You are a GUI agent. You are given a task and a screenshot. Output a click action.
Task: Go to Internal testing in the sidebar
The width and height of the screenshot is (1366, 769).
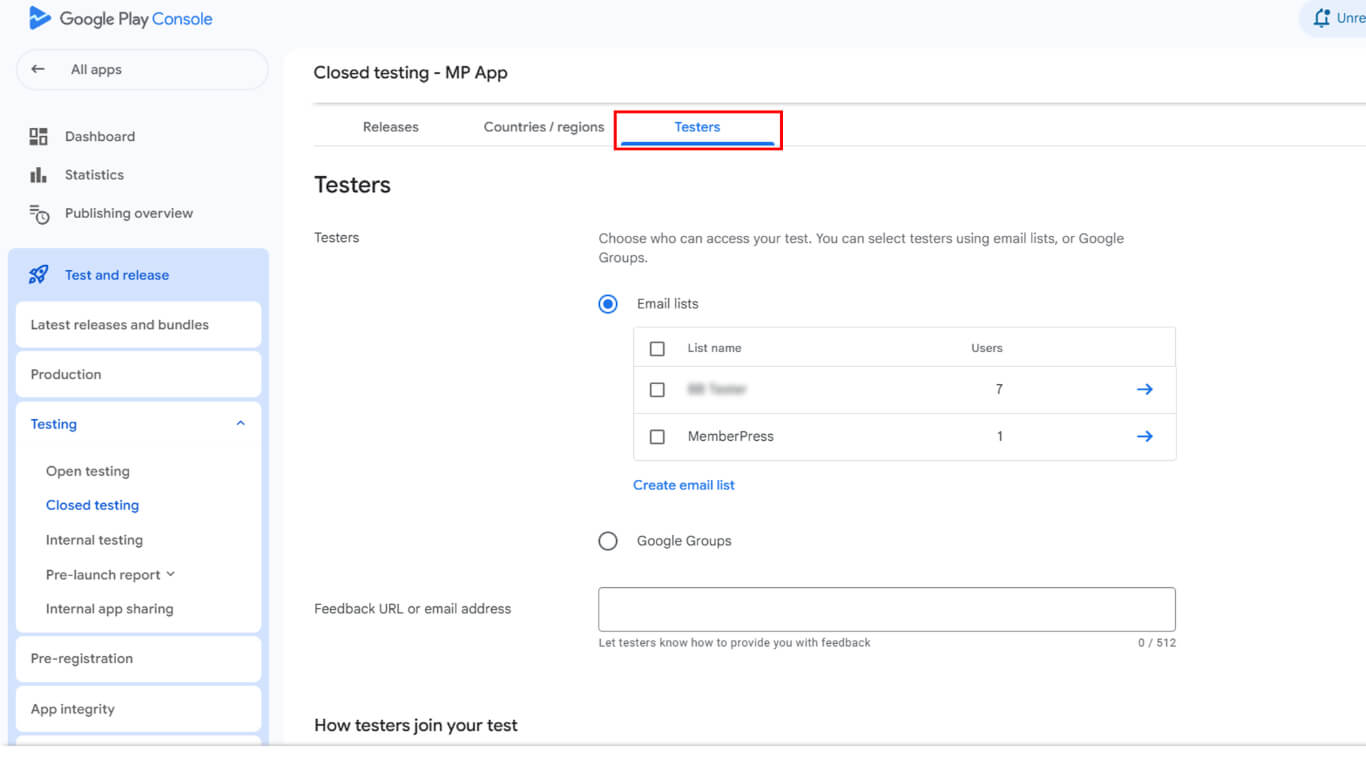point(94,540)
